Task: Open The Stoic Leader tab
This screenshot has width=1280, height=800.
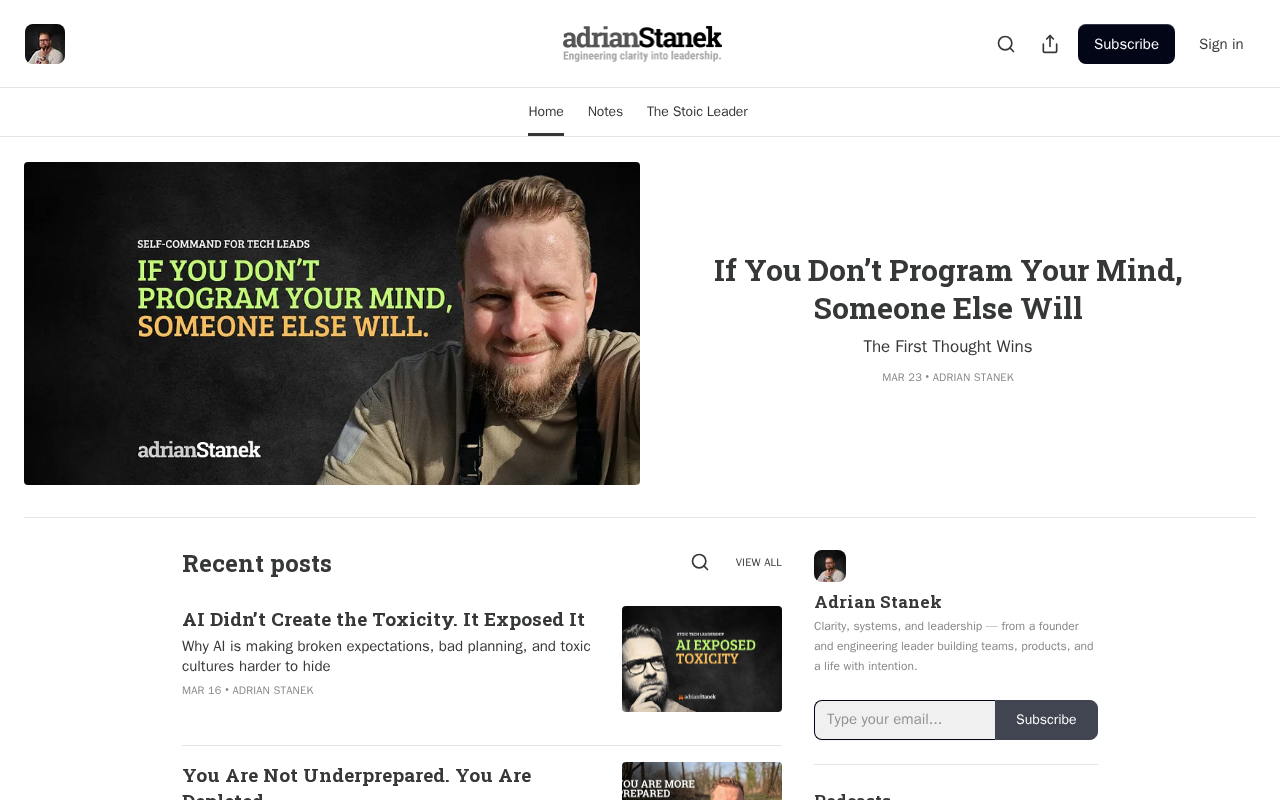Action: tap(697, 112)
